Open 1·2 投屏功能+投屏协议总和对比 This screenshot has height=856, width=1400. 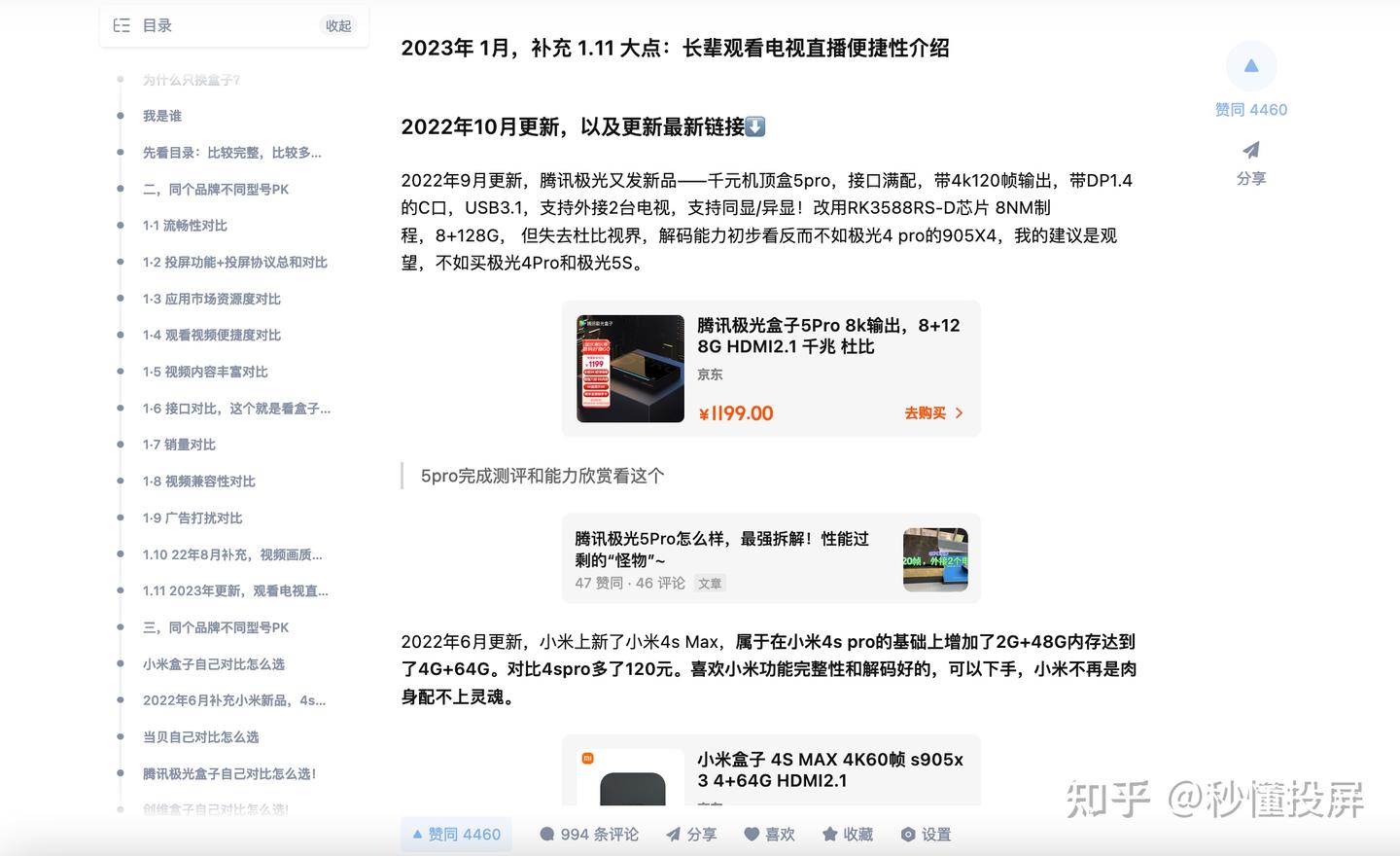235,263
